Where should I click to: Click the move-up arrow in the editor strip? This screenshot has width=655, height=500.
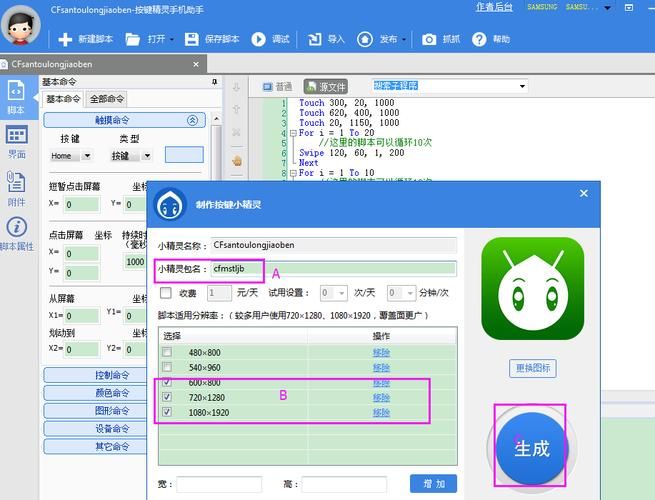point(236,109)
